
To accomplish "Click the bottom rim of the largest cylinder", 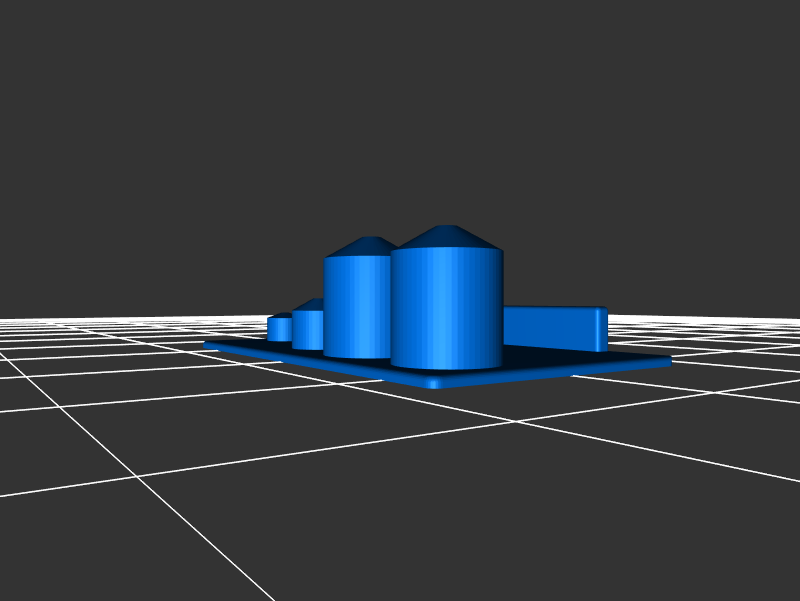I will [x=446, y=366].
